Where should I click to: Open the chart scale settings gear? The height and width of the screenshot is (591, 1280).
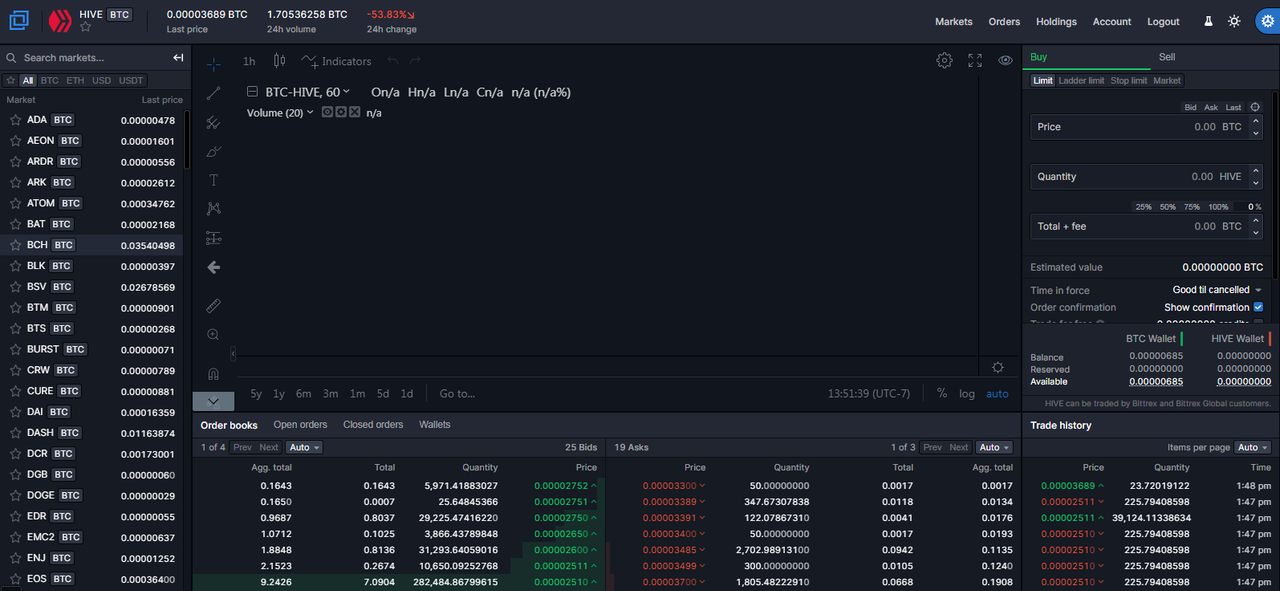(x=998, y=367)
